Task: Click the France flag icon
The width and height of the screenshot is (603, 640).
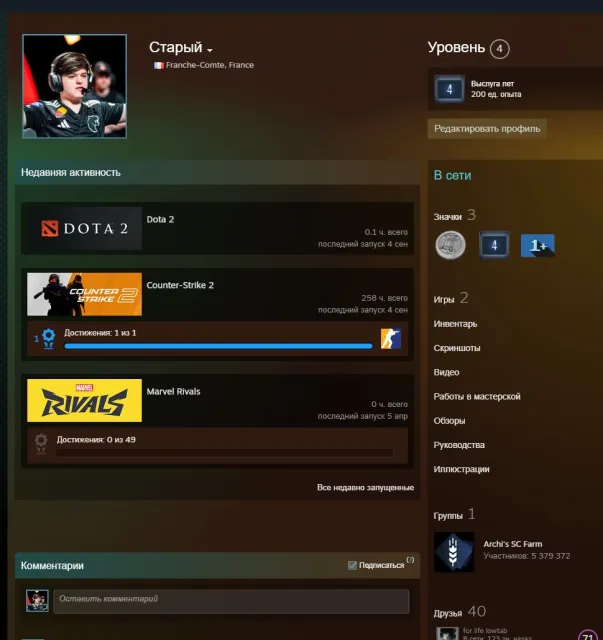Action: point(158,65)
